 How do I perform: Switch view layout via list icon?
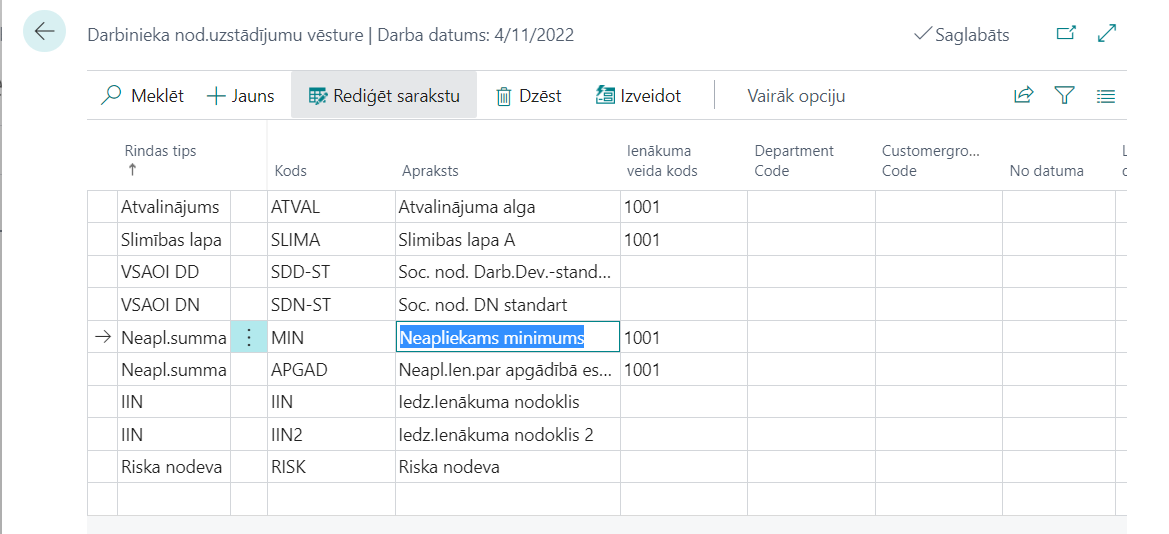click(x=1105, y=96)
